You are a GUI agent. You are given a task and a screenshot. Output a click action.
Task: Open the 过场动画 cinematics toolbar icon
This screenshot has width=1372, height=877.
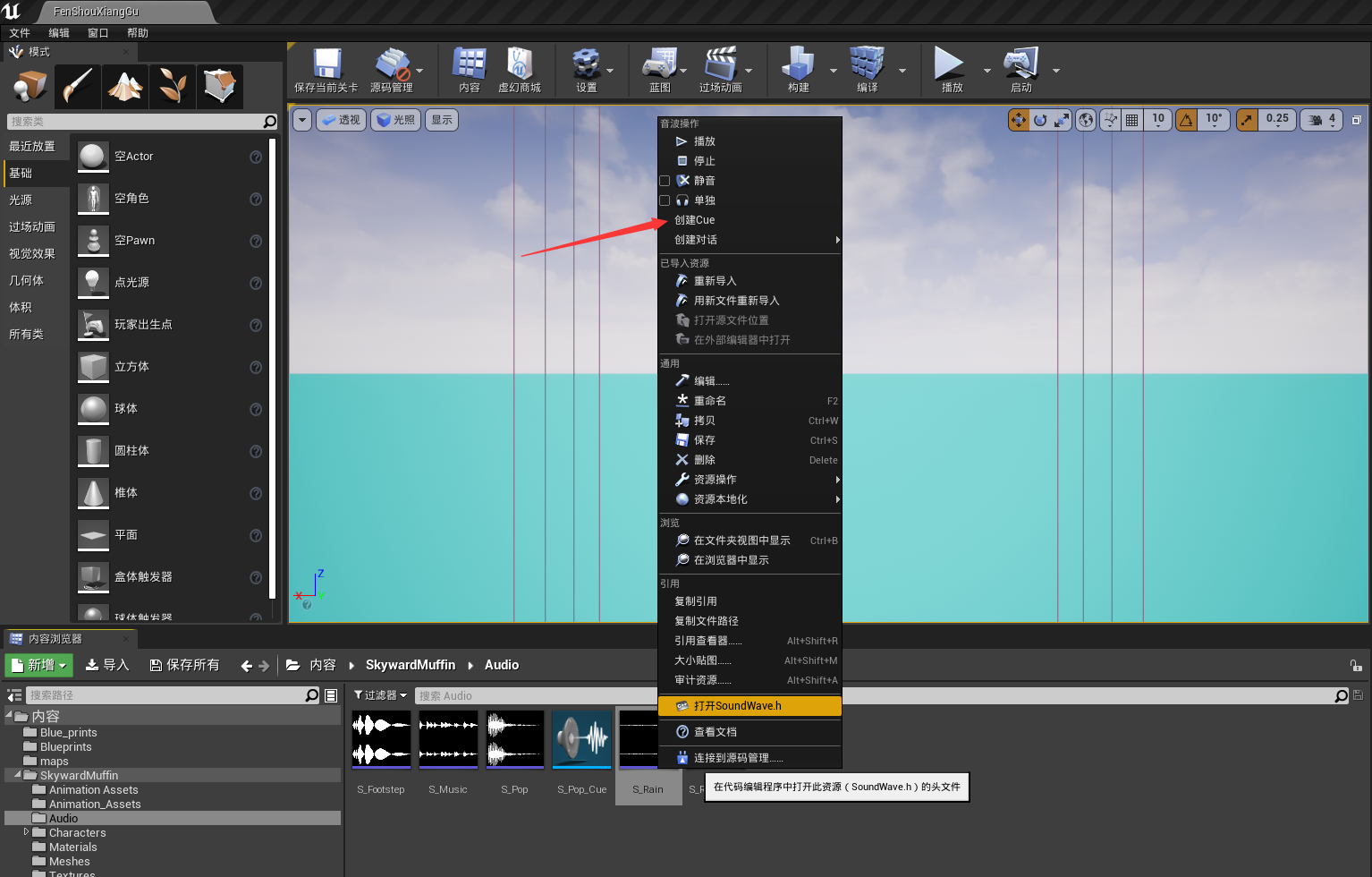tap(721, 70)
